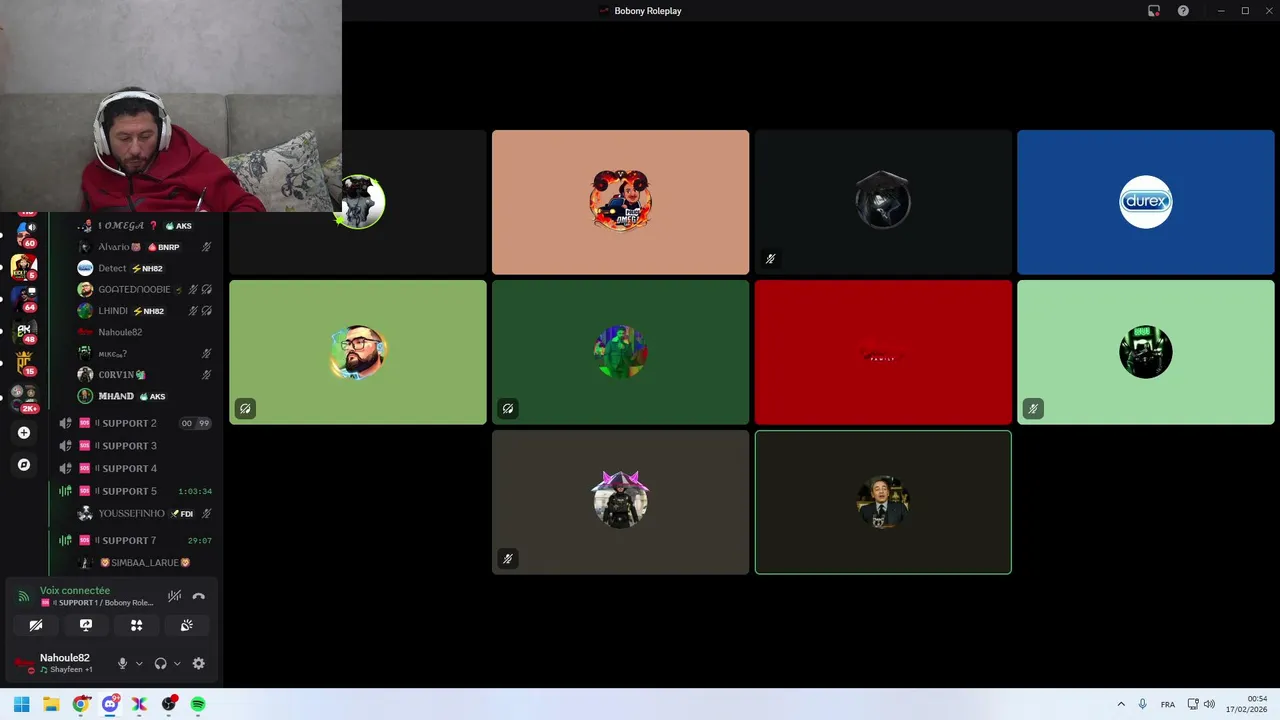Open server with 15 badge
The image size is (1280, 720).
(x=24, y=362)
